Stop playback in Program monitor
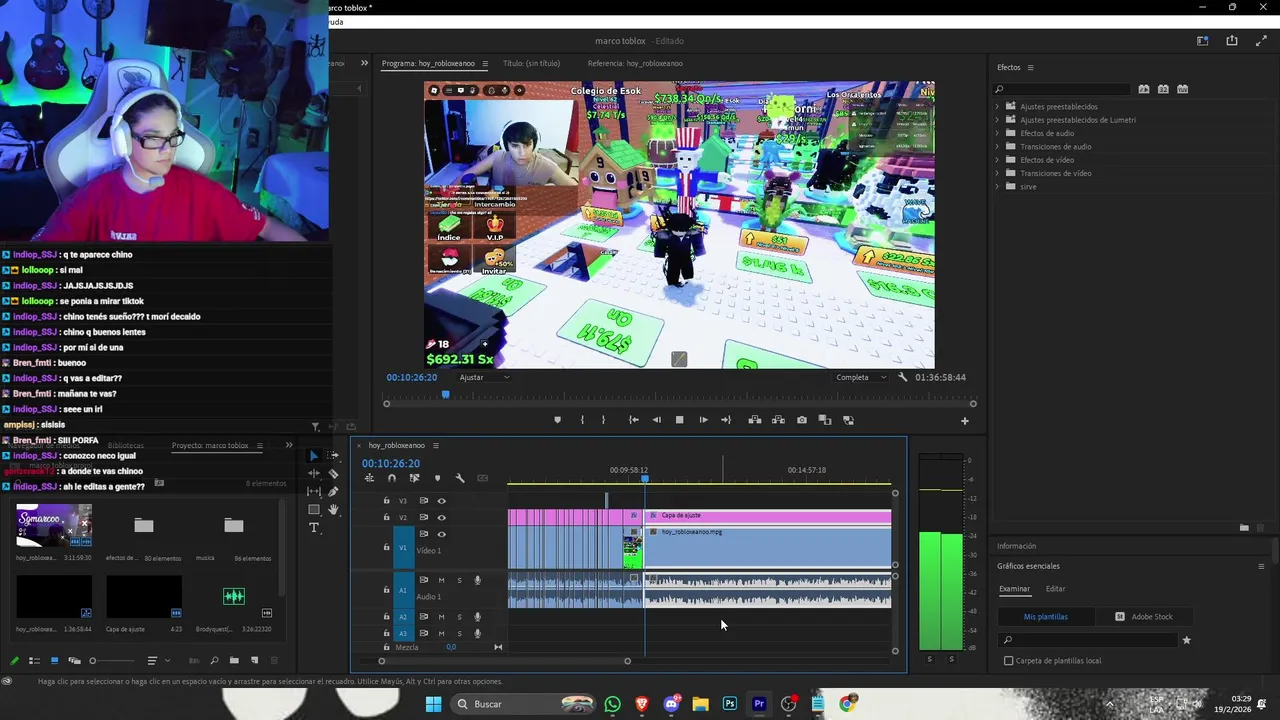This screenshot has height=720, width=1280. [679, 420]
